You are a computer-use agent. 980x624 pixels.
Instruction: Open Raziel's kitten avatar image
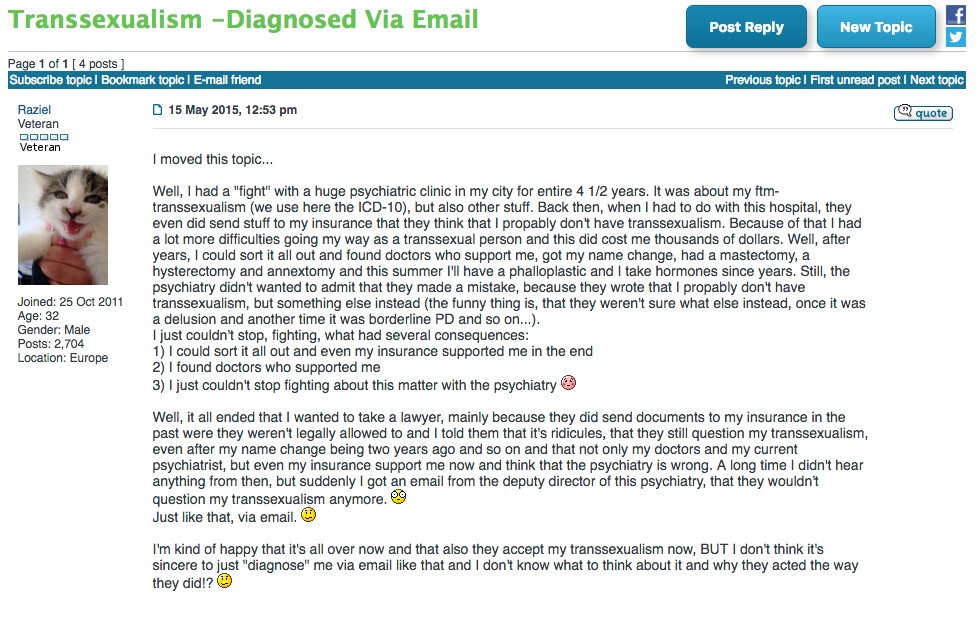point(62,225)
